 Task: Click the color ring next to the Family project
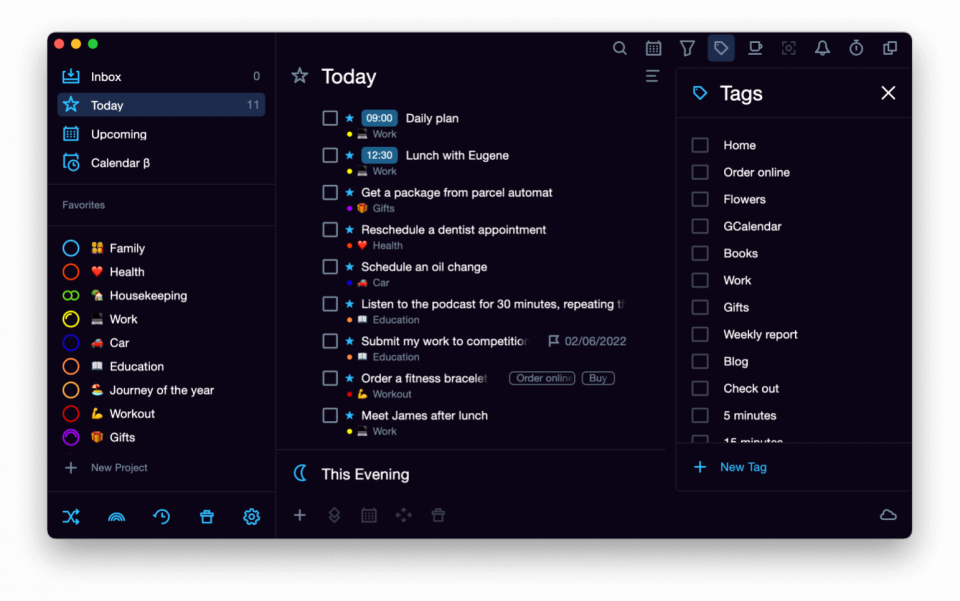(x=70, y=247)
